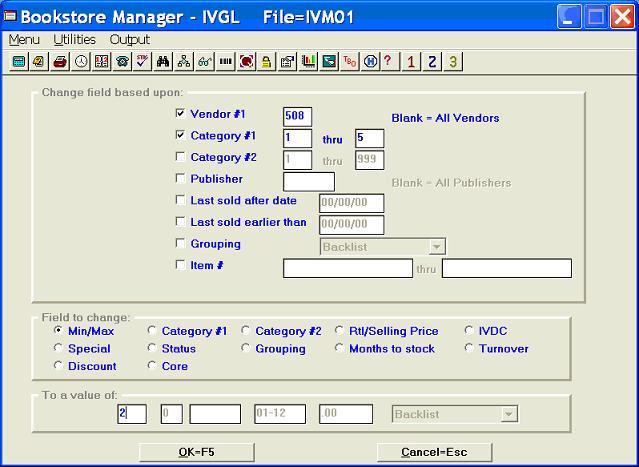Tick the Last sold after date checkbox
639x467 pixels.
click(180, 201)
